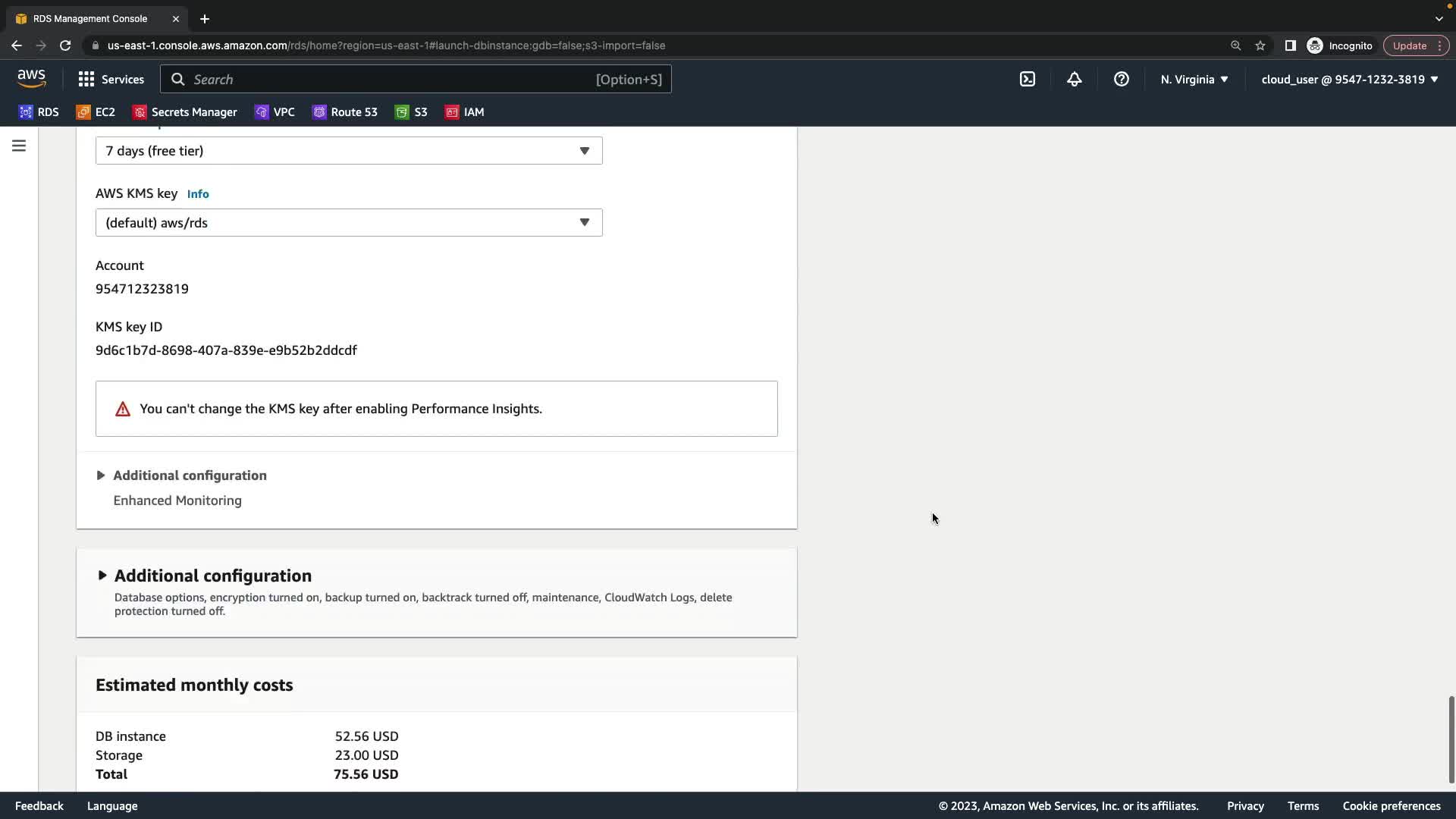Open the N. Virginia region selector
1456x819 pixels.
(x=1194, y=79)
